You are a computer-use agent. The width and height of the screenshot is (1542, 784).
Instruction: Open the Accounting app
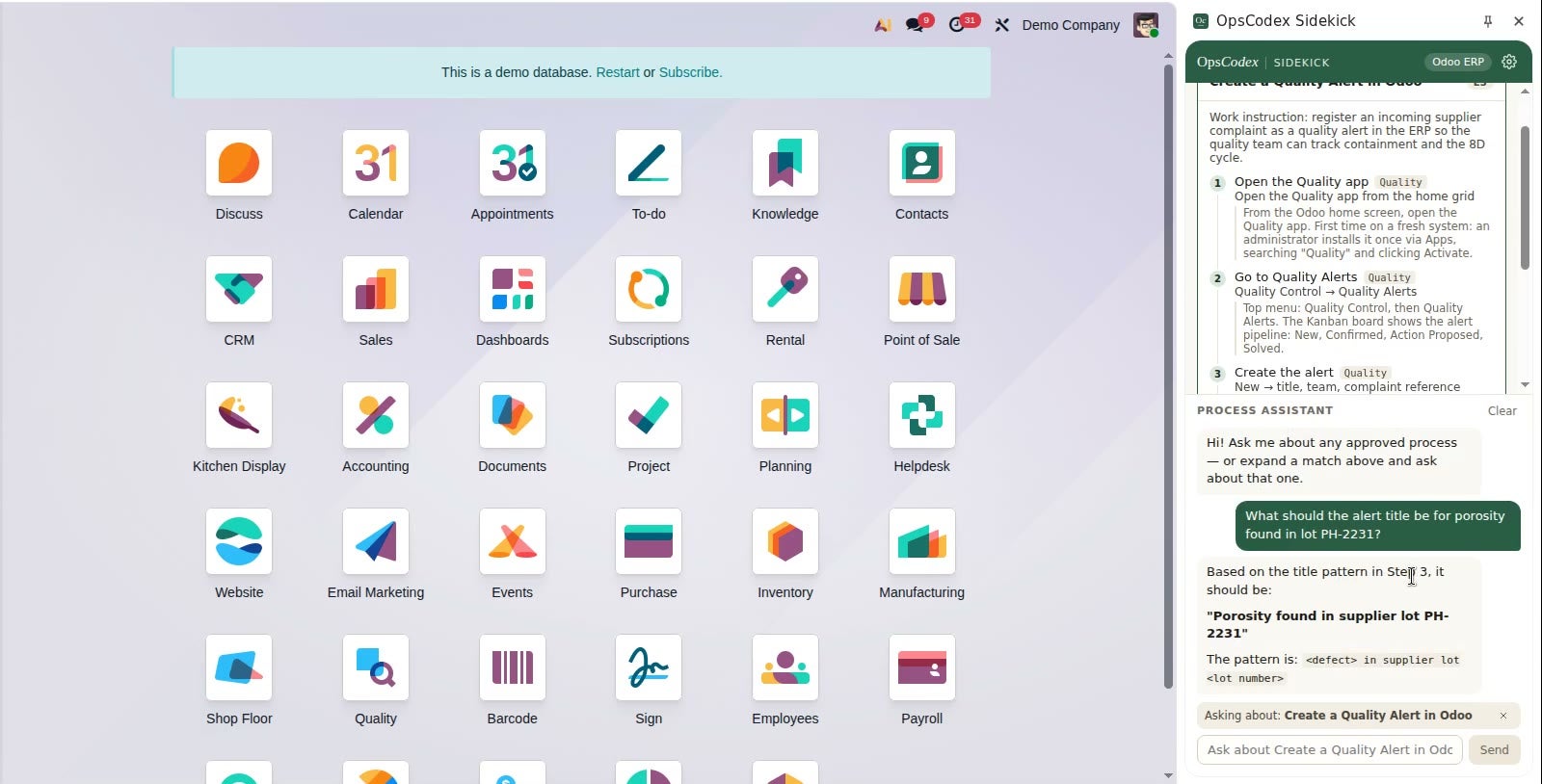(376, 415)
